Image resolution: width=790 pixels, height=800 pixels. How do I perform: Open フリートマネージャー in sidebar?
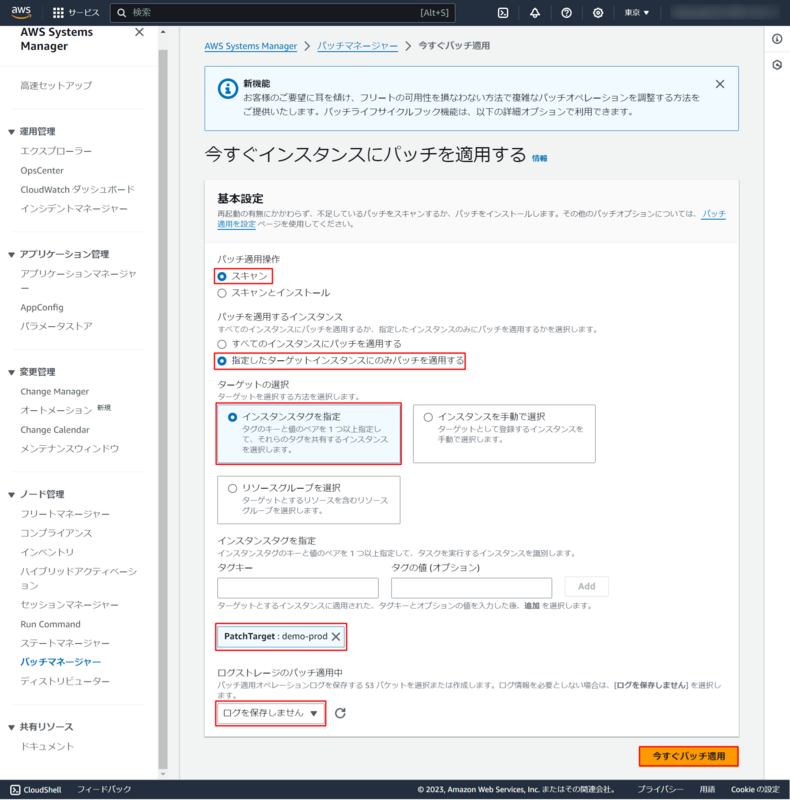[x=65, y=514]
